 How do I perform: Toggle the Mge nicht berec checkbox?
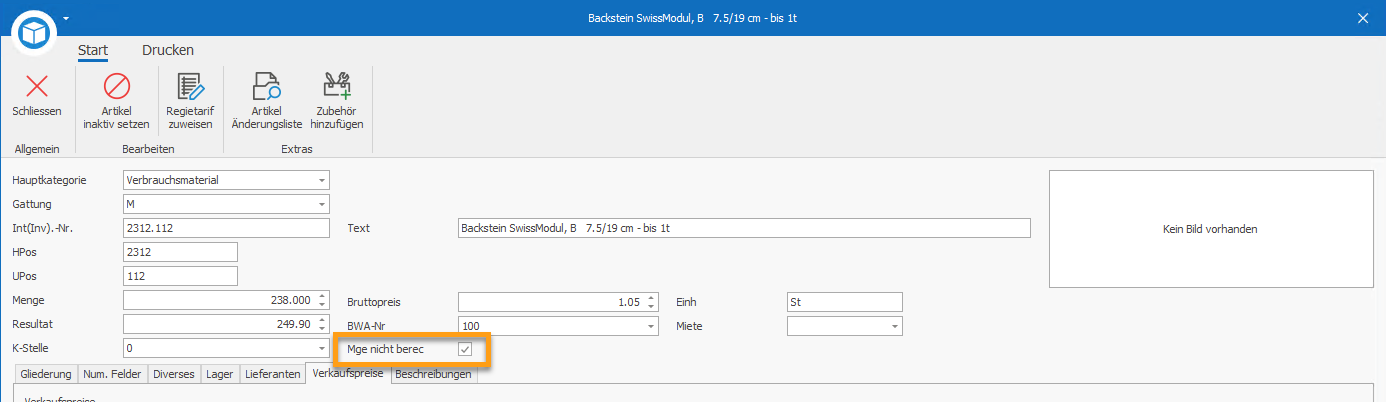(464, 349)
